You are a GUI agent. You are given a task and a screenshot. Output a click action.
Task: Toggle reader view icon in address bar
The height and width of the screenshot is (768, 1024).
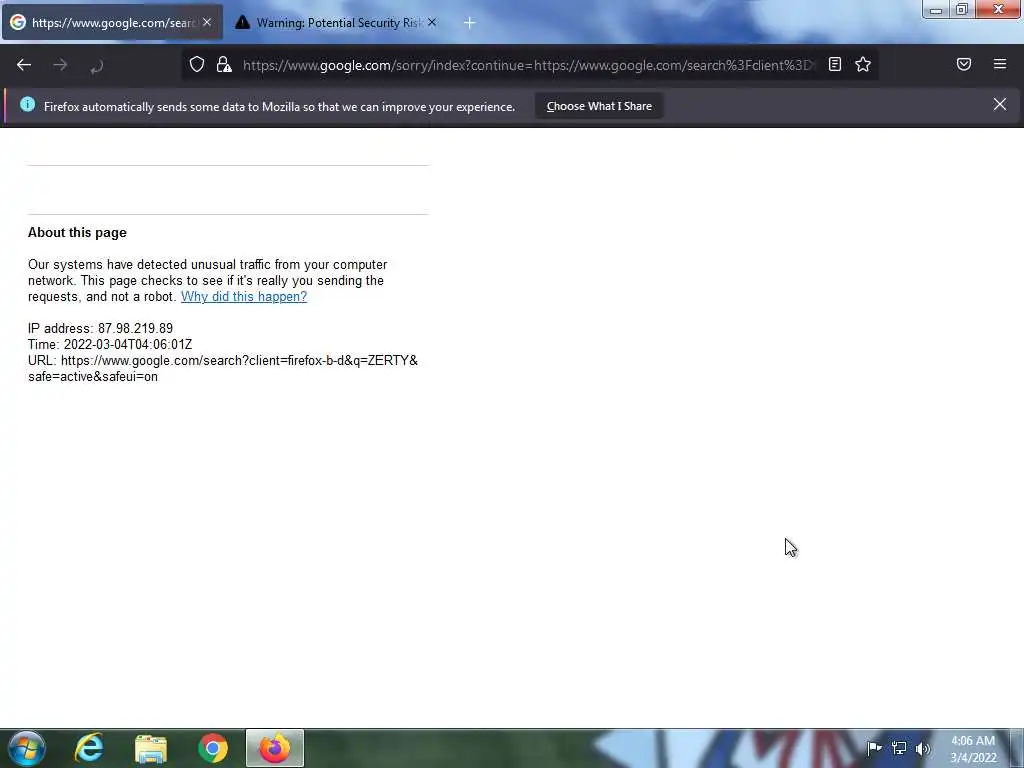(835, 65)
